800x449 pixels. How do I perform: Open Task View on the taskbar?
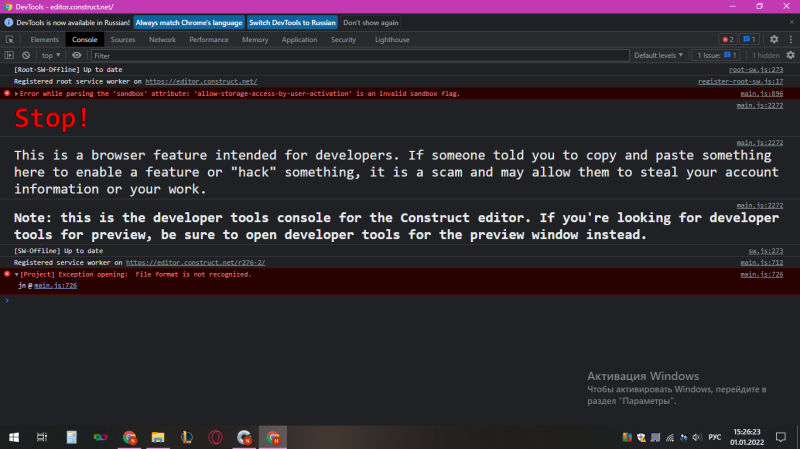point(42,437)
